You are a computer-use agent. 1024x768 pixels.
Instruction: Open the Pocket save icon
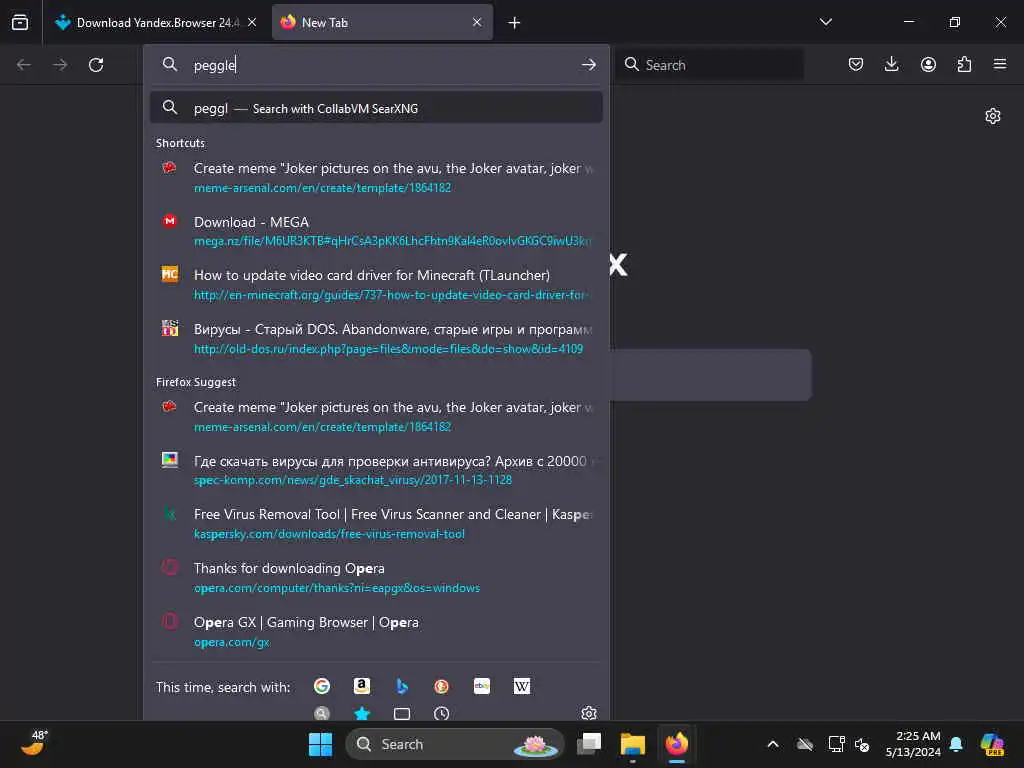(x=856, y=64)
